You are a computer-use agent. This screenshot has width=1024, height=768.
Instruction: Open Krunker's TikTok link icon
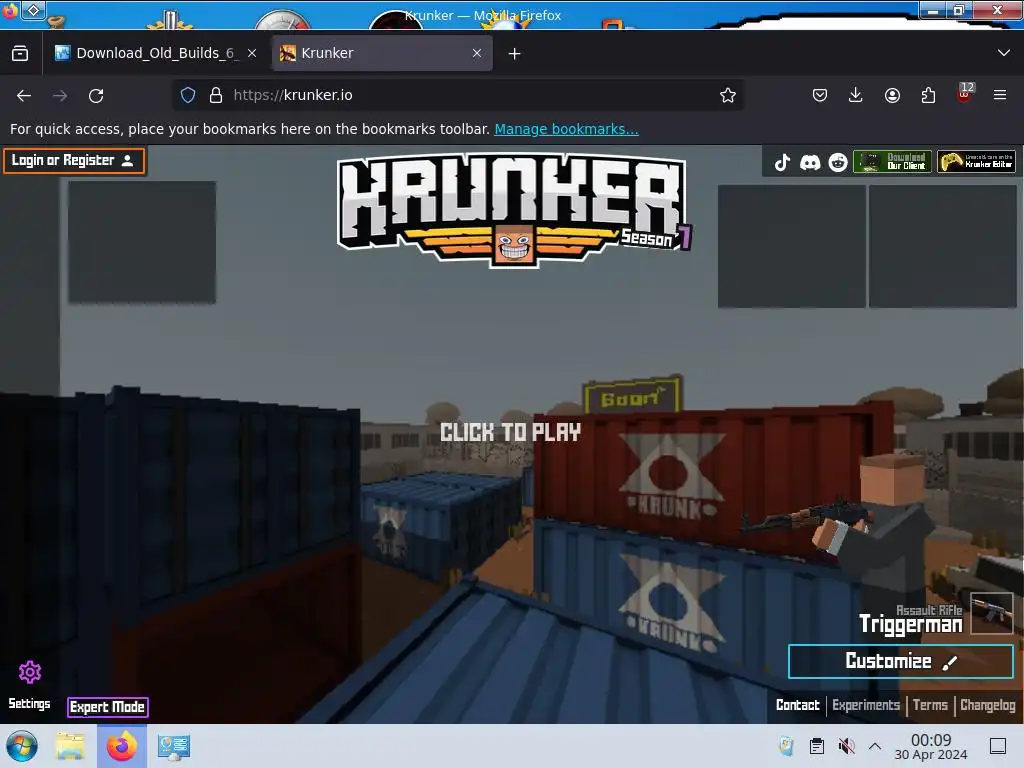(x=782, y=162)
